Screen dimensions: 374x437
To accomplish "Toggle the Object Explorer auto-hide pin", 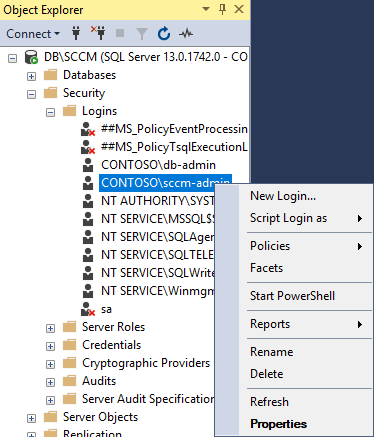I will (x=222, y=9).
